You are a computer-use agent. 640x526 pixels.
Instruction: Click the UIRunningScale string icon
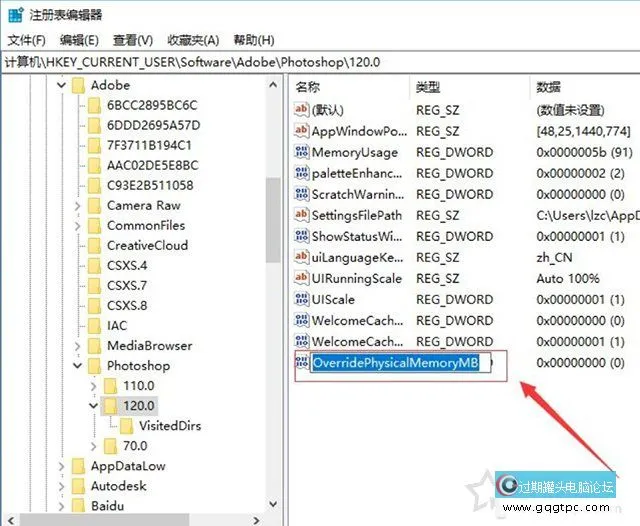click(301, 278)
